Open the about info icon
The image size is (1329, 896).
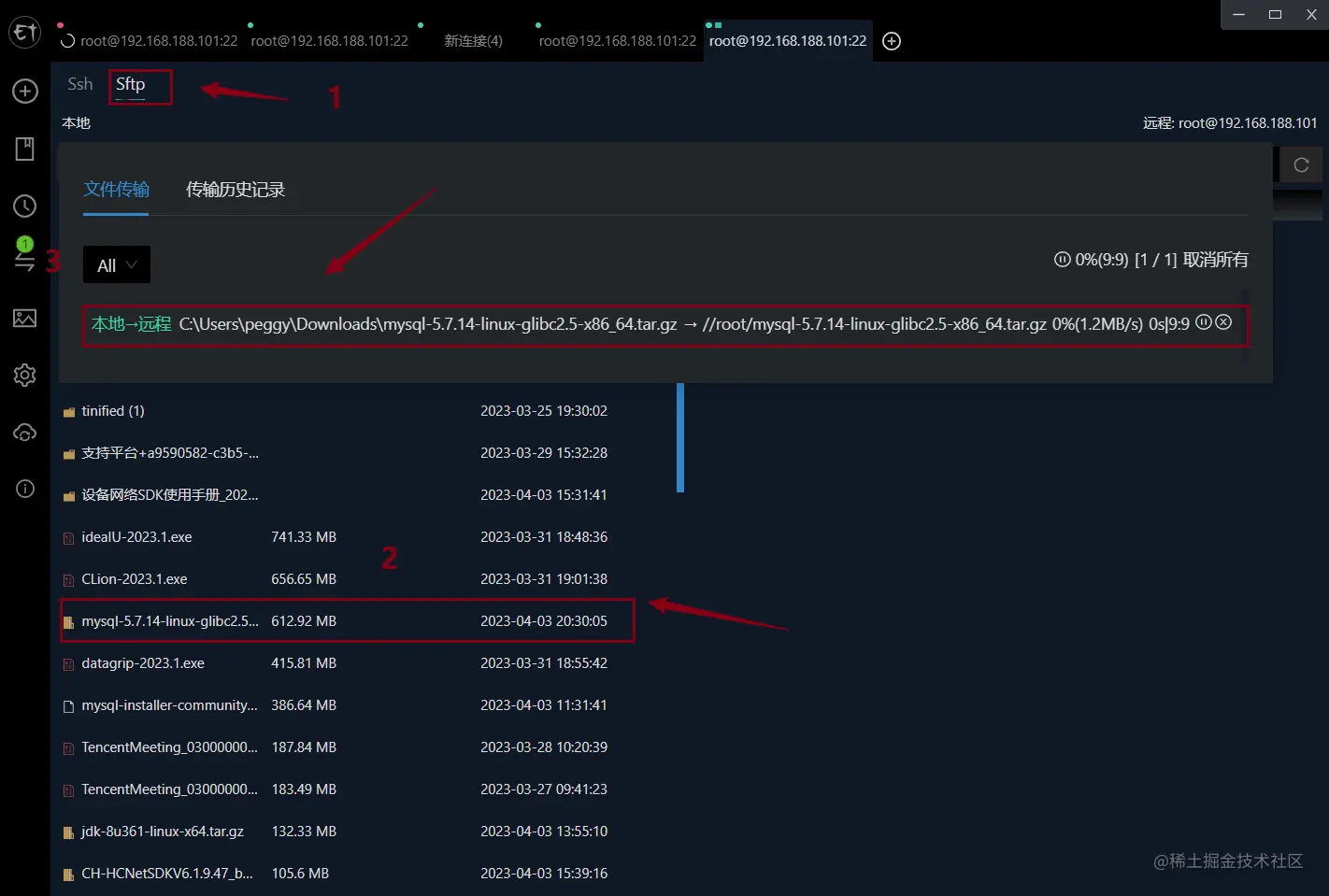tap(25, 489)
